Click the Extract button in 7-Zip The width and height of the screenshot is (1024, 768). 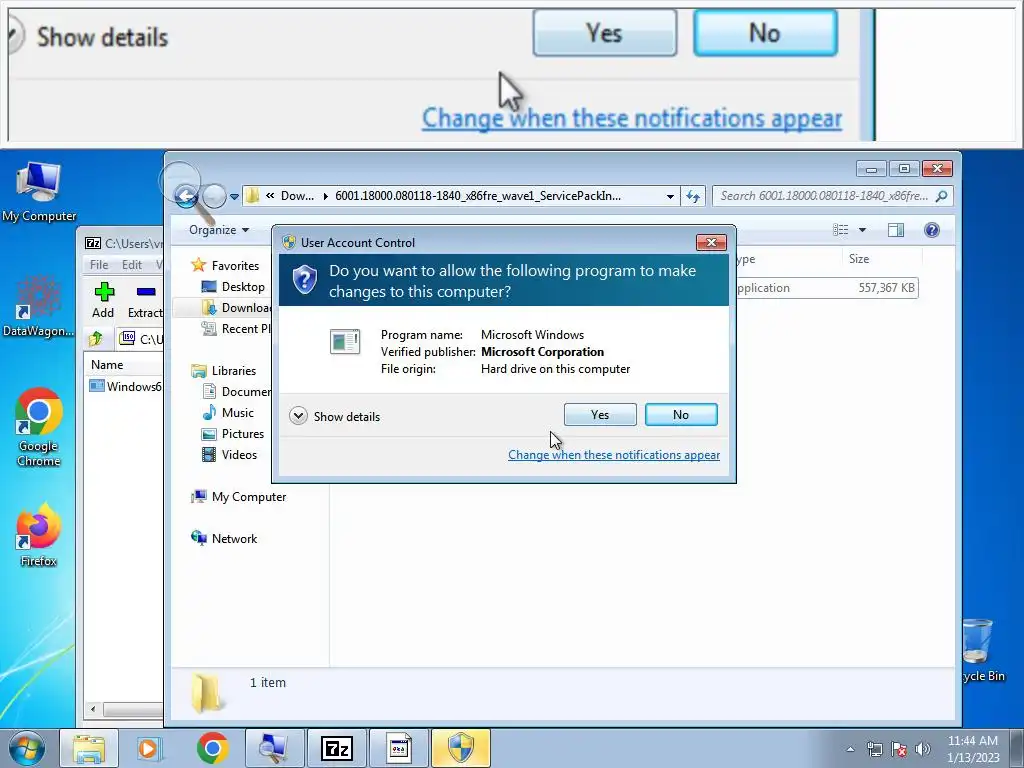(x=145, y=300)
